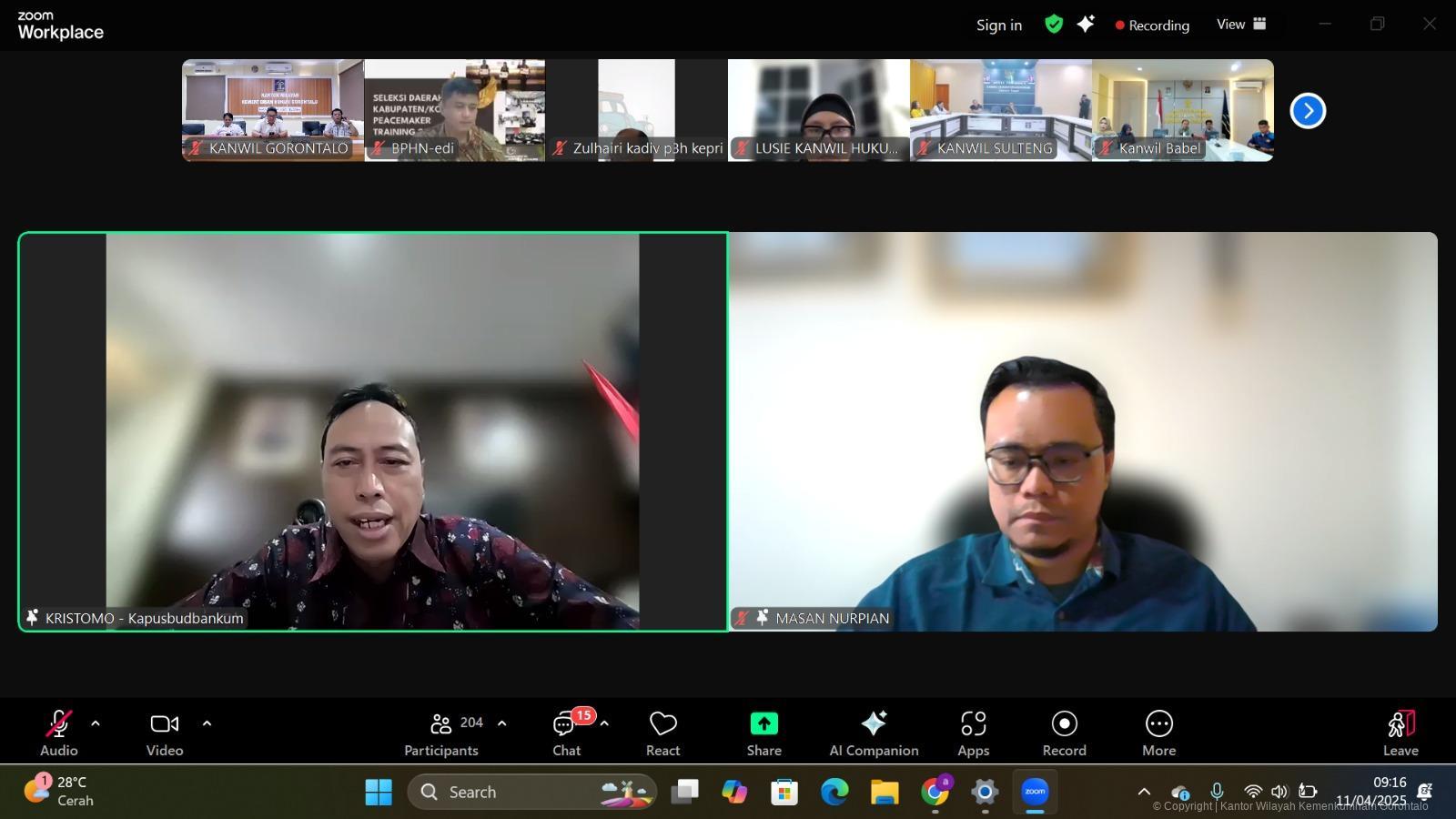
Task: Click Sign in at the top
Action: [x=998, y=25]
